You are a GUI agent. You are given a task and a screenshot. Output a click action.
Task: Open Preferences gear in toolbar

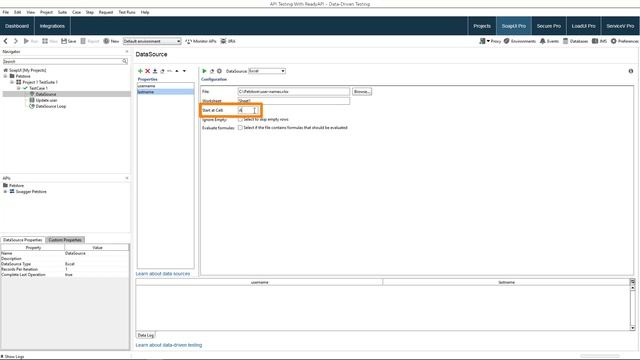625,41
